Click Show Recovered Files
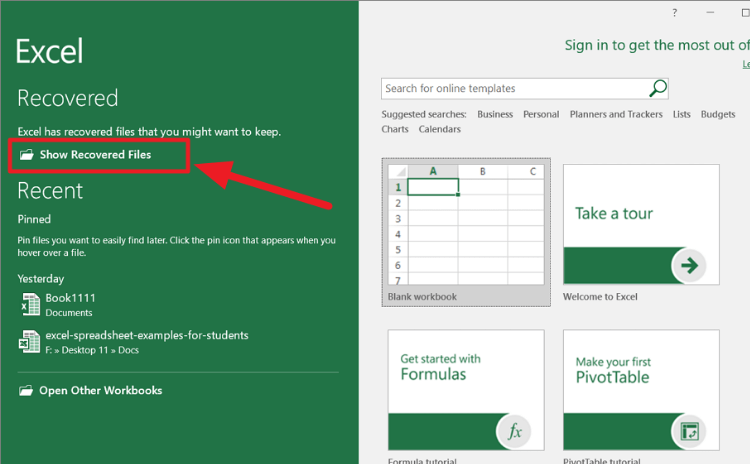 pos(95,155)
